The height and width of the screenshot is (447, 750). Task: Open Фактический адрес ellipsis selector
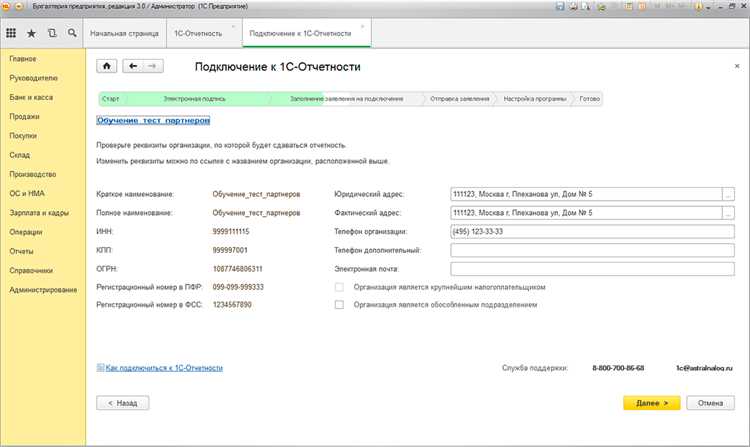pos(728,213)
